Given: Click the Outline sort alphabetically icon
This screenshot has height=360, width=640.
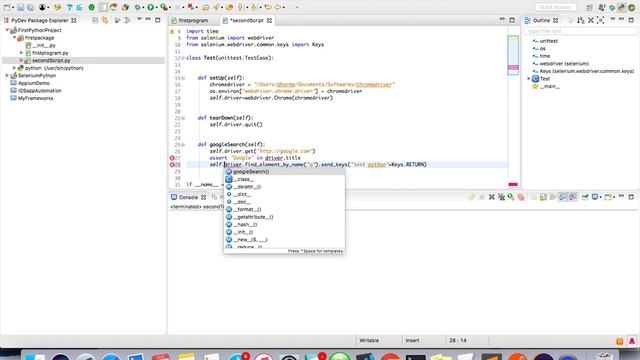Looking at the screenshot, I should coord(580,20).
